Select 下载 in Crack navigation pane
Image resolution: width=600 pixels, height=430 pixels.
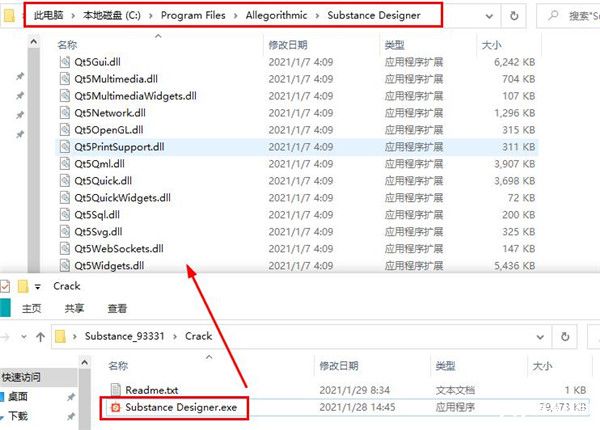click(18, 416)
